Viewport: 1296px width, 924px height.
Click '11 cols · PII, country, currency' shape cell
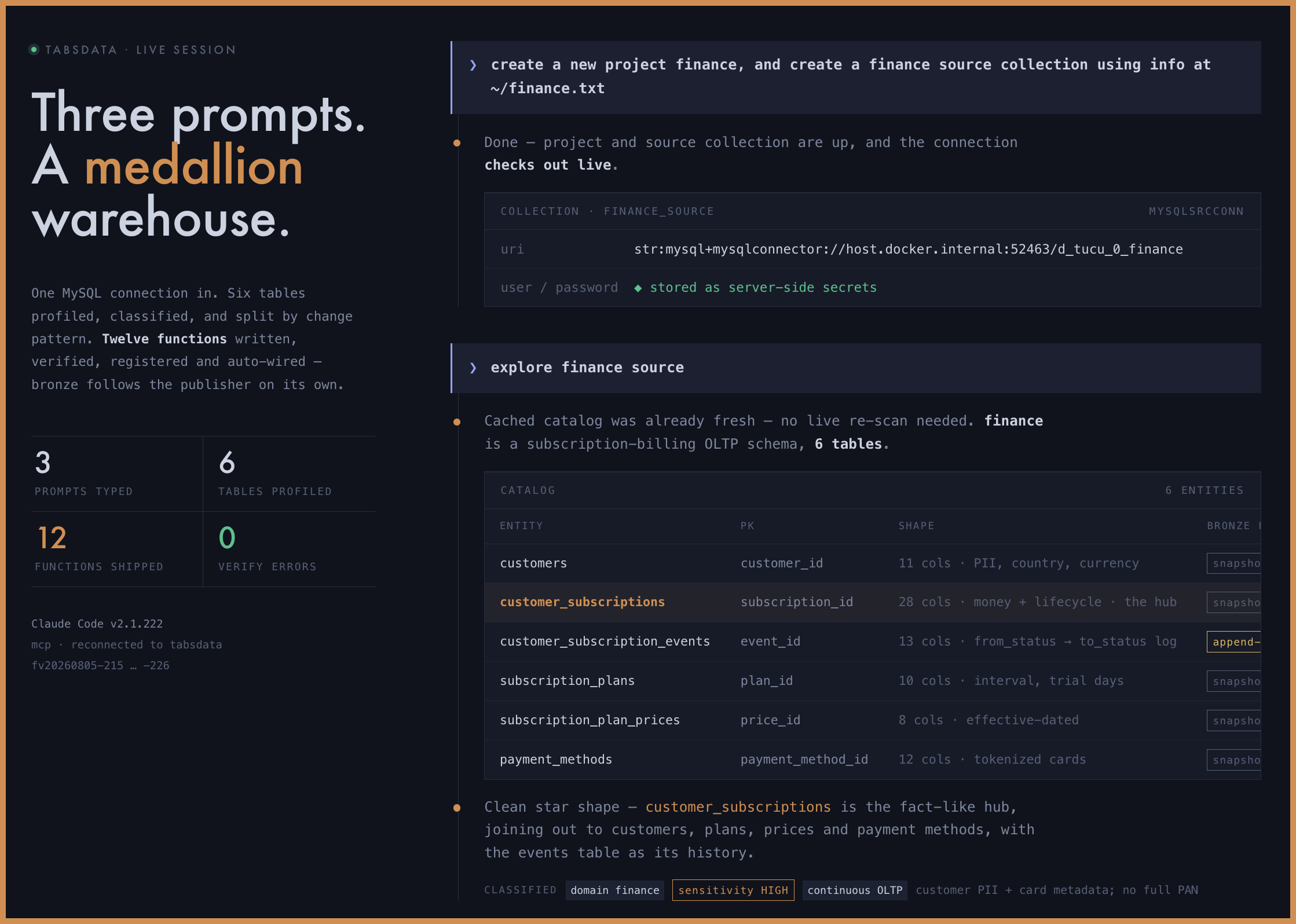1019,563
